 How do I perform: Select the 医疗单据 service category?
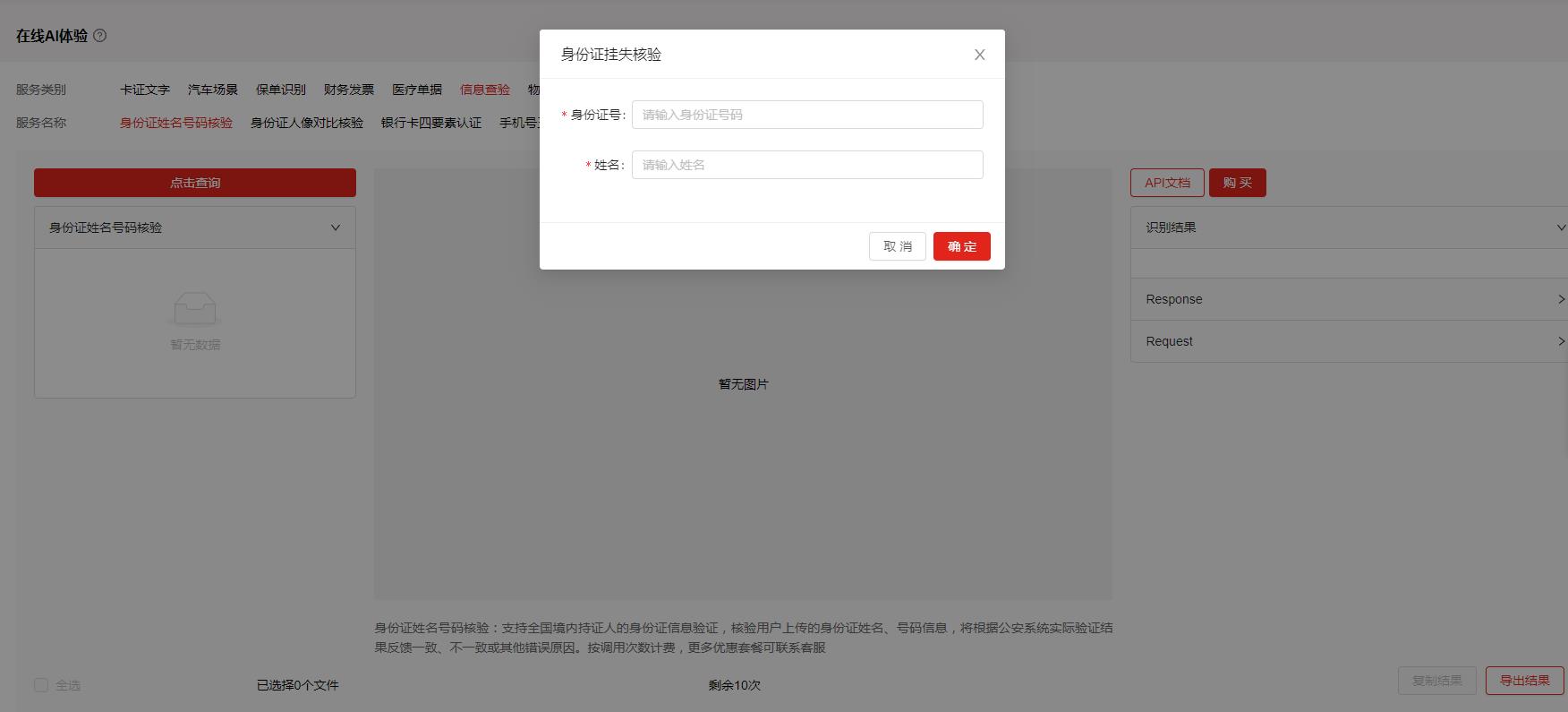pos(417,90)
